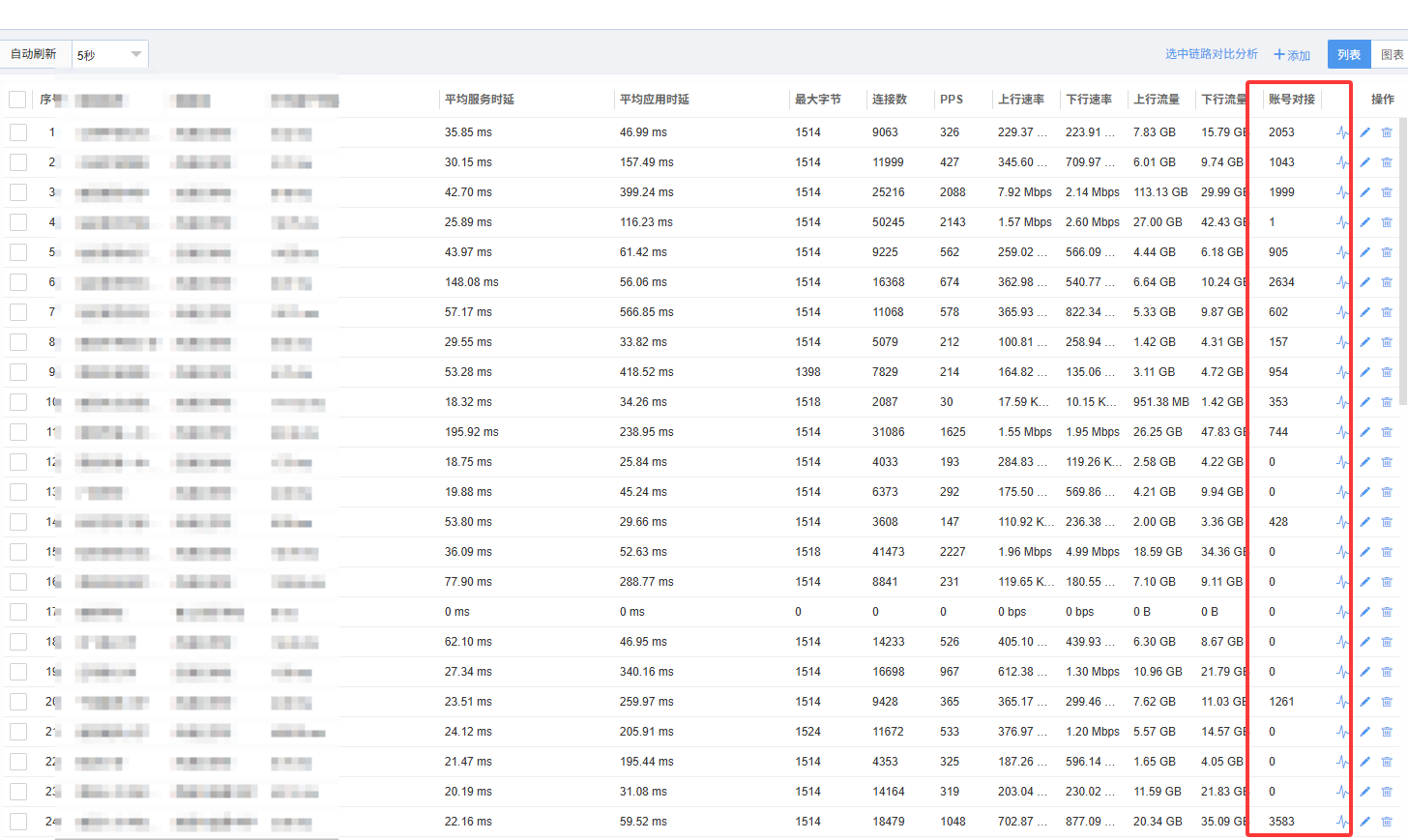Open the waveform trend icon for row 1

point(1342,132)
